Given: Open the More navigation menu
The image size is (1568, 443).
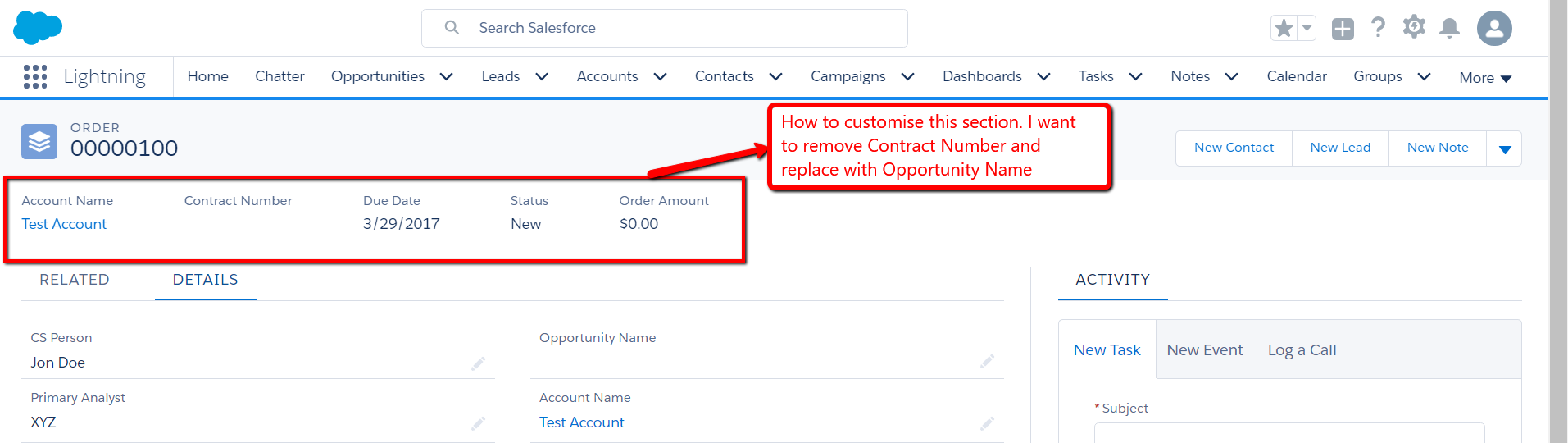Looking at the screenshot, I should pyautogui.click(x=1485, y=78).
